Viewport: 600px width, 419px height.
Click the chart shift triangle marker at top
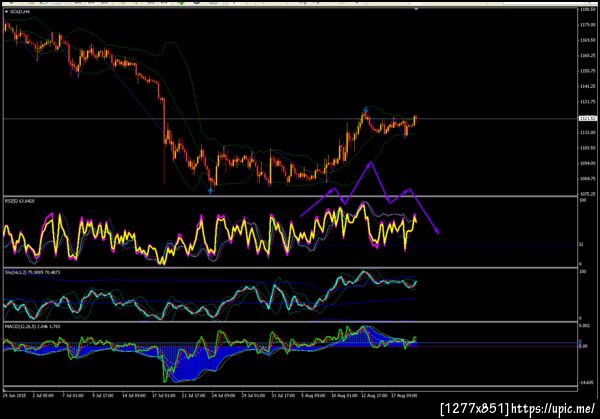pyautogui.click(x=416, y=9)
